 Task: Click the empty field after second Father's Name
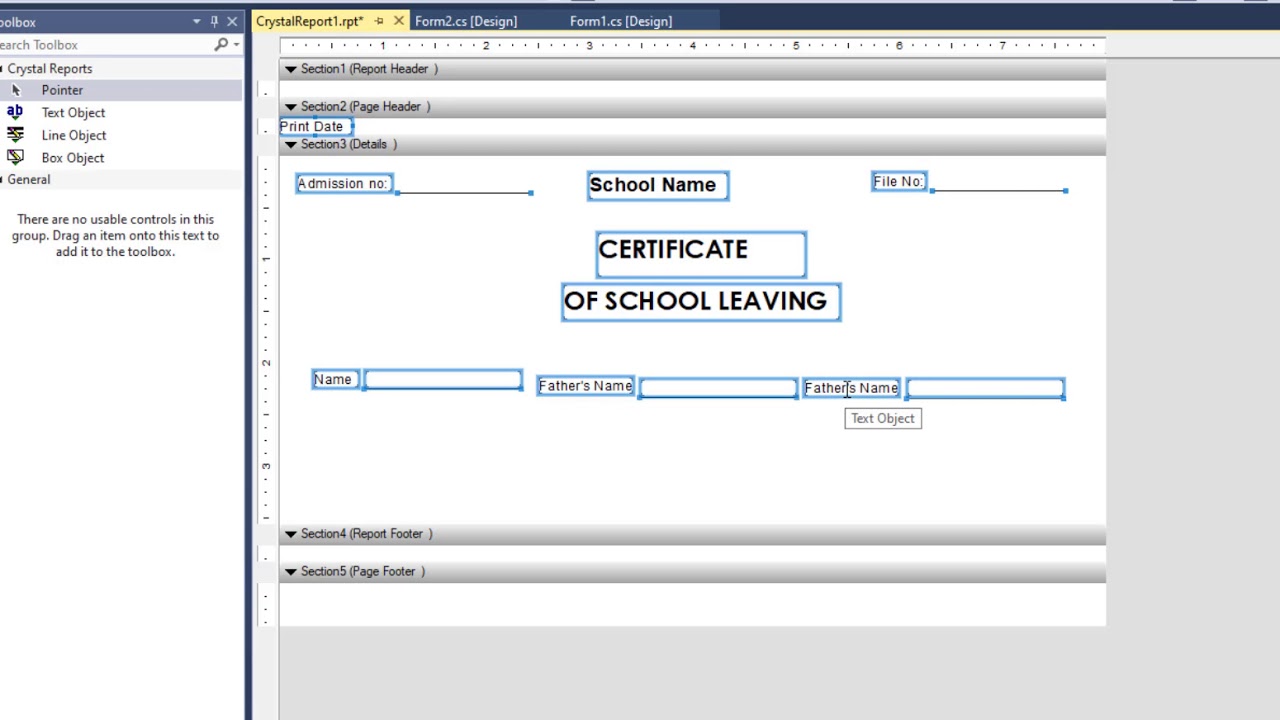click(986, 388)
